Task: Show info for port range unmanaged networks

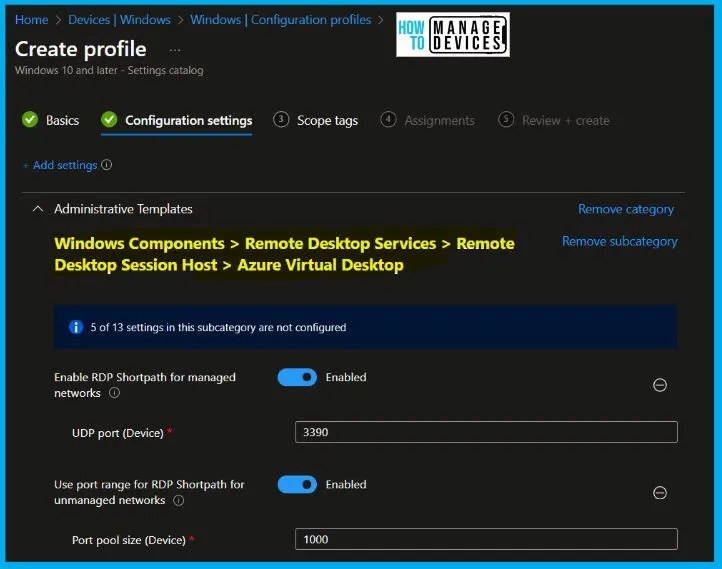Action: click(x=179, y=500)
